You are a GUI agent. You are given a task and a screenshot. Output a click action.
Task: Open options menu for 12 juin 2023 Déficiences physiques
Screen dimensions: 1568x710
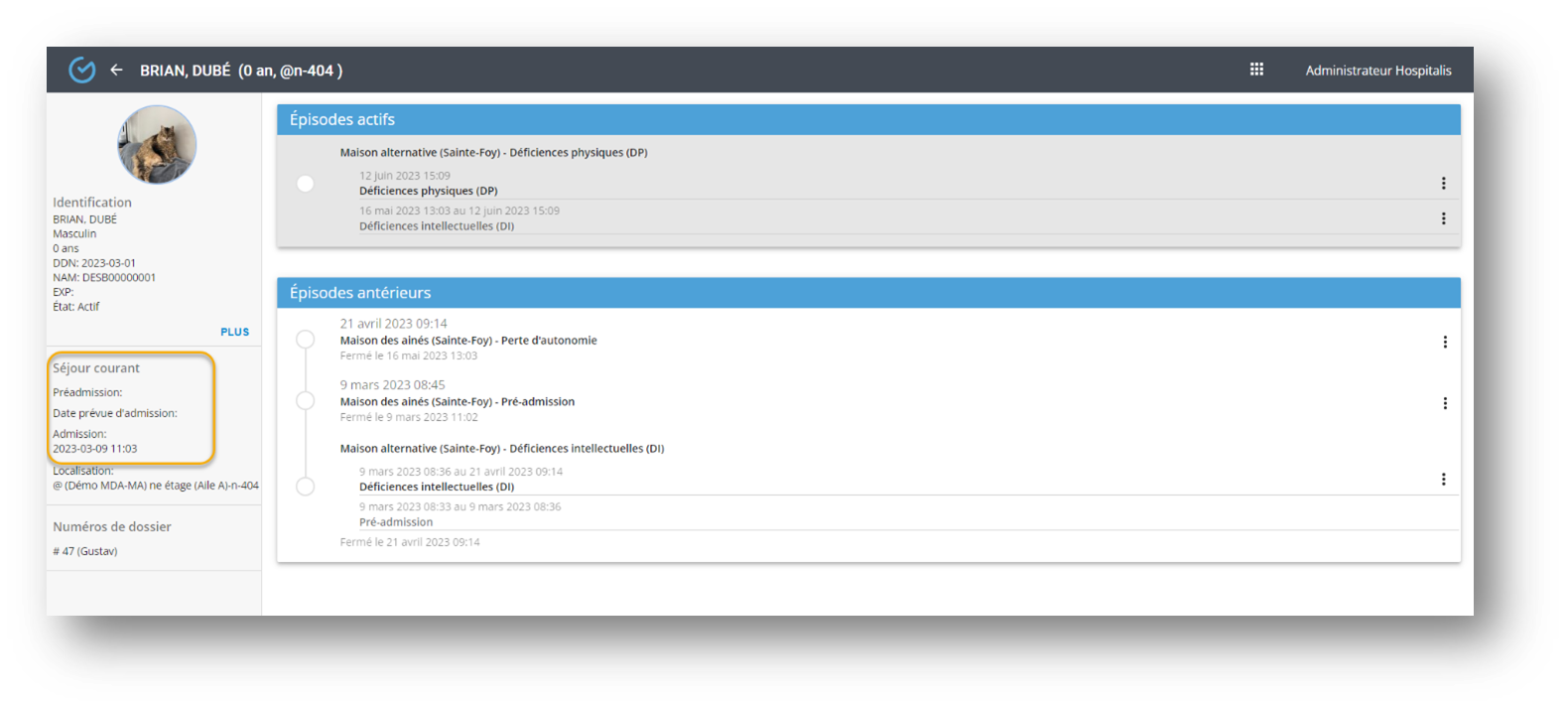click(x=1443, y=184)
